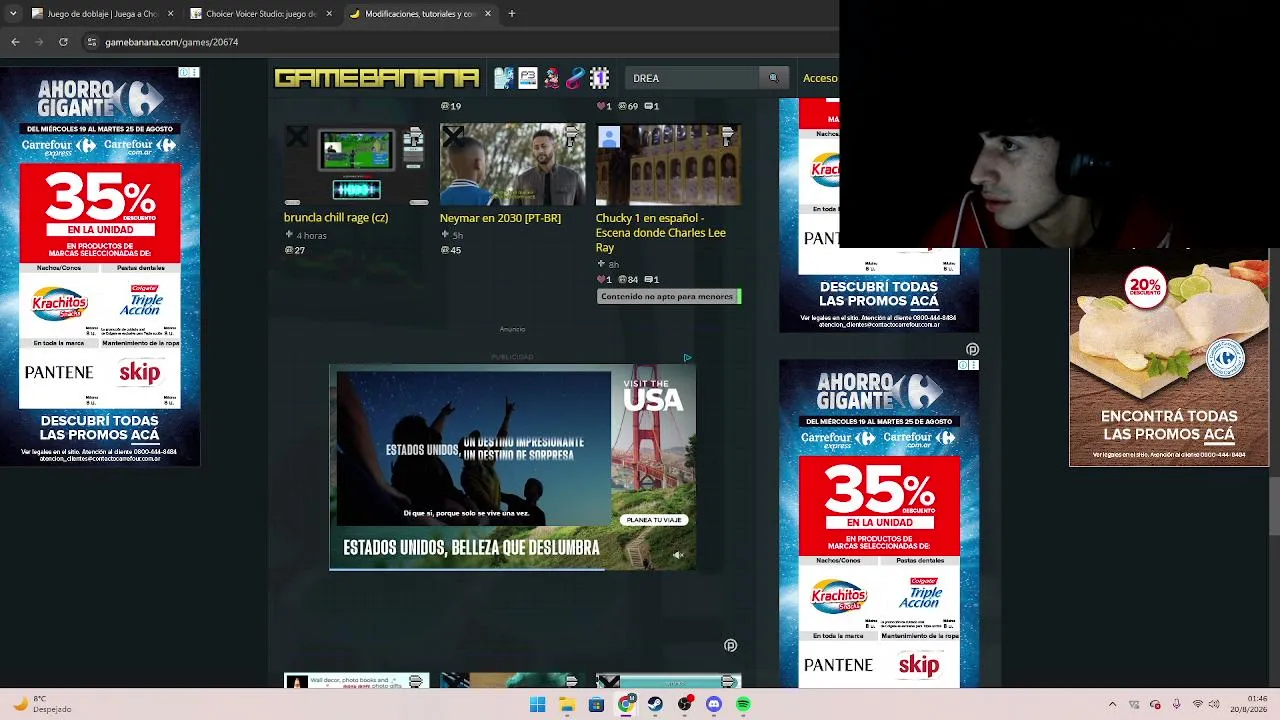
Task: Open 'Chucky 1 en español' title link
Action: click(x=661, y=232)
